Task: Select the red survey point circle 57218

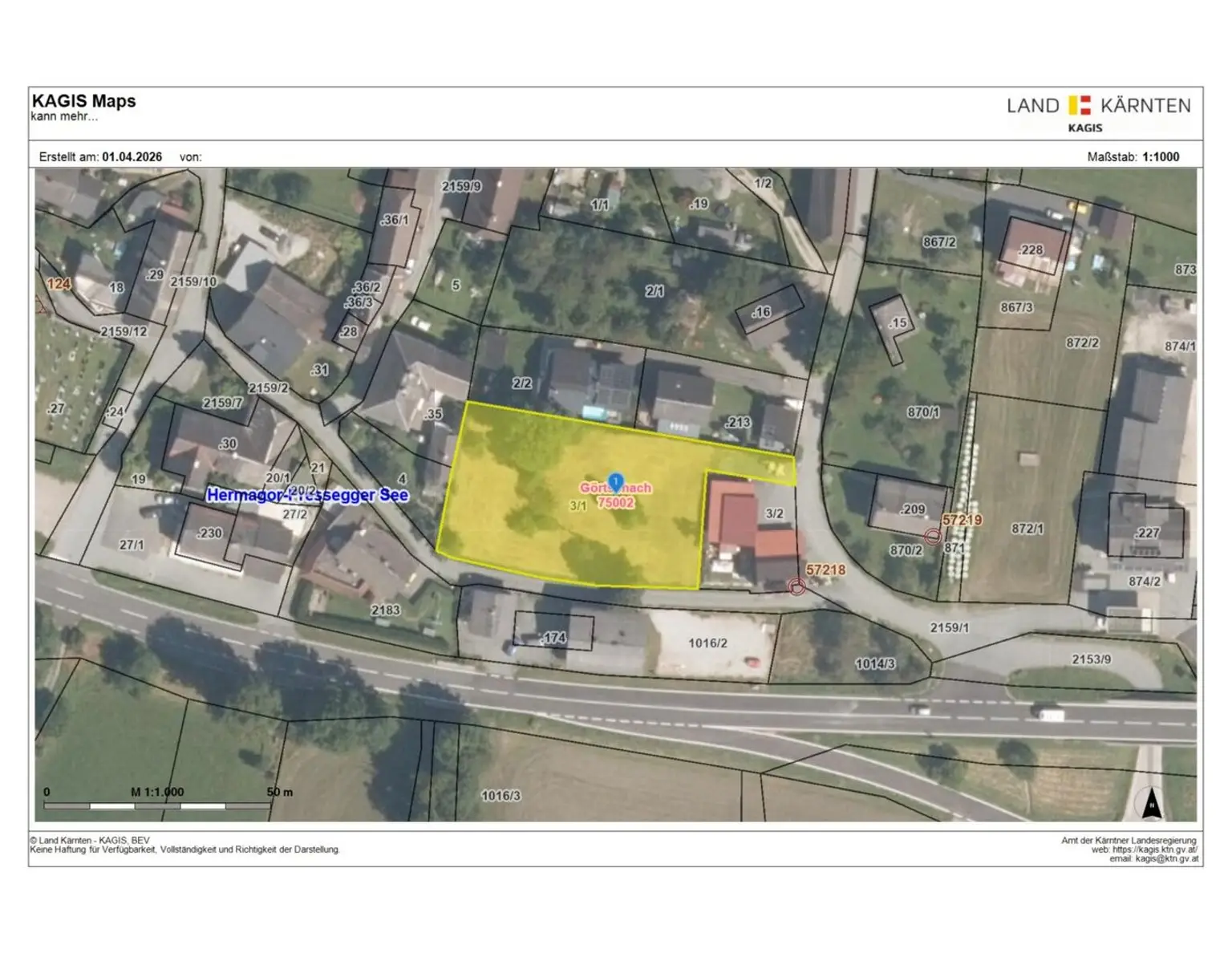Action: (x=796, y=587)
